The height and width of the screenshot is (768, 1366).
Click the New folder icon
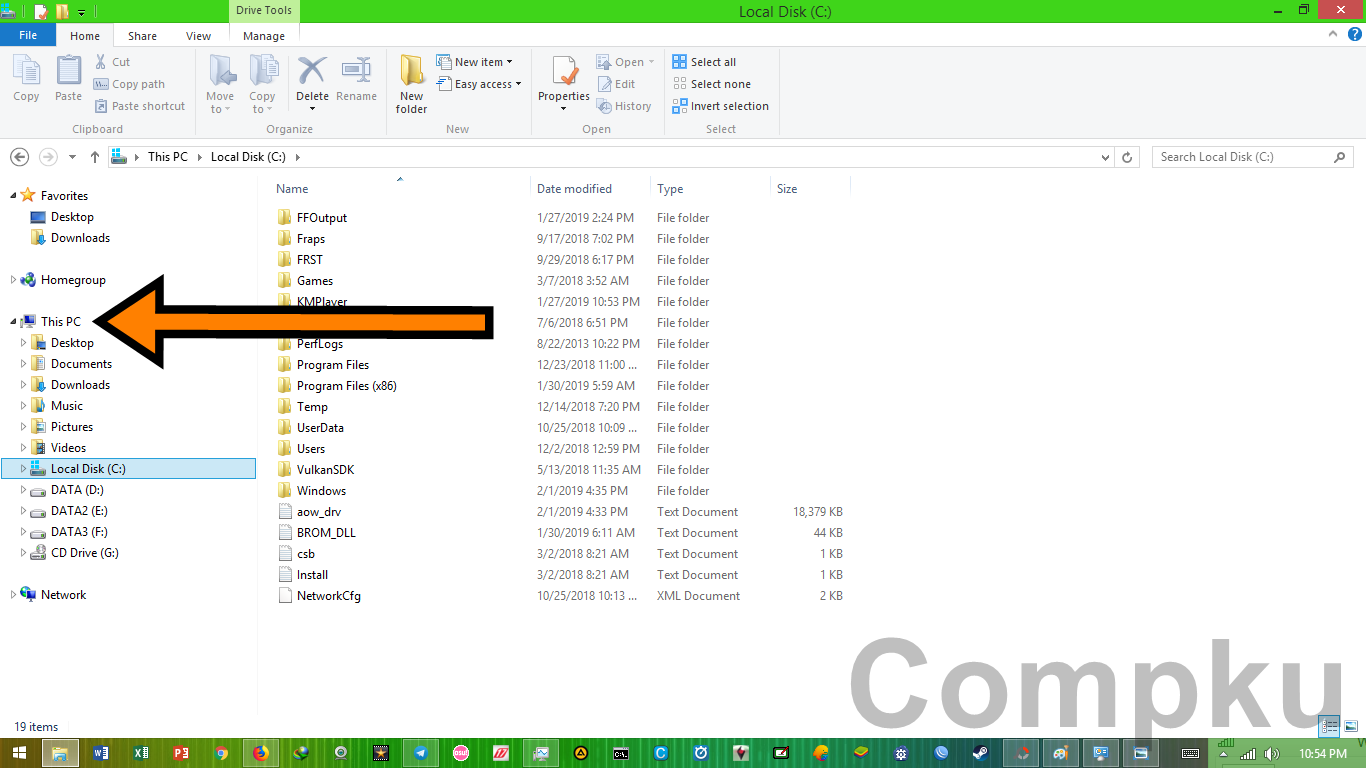tap(411, 72)
